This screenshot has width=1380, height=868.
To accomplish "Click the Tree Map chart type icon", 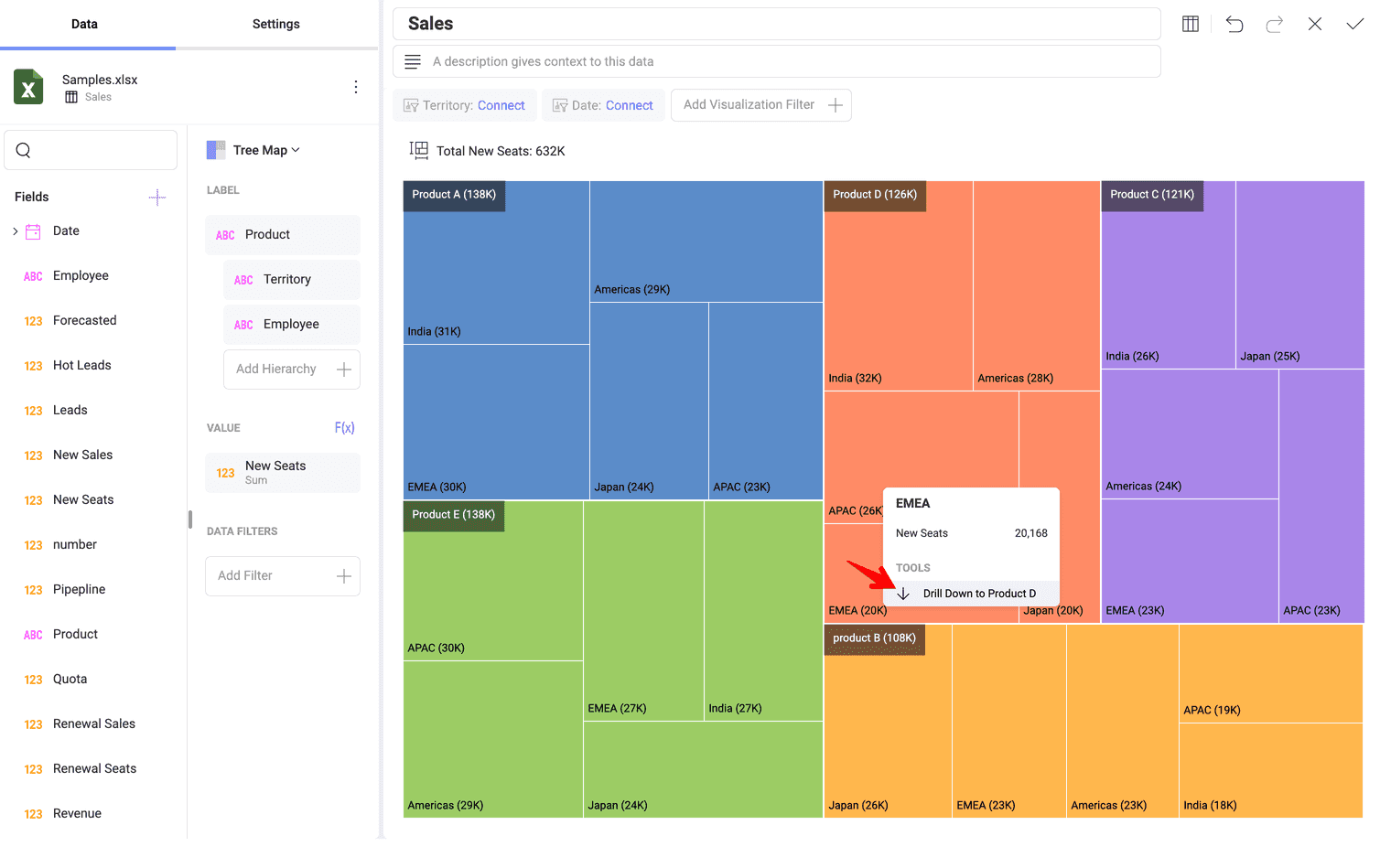I will (x=216, y=150).
